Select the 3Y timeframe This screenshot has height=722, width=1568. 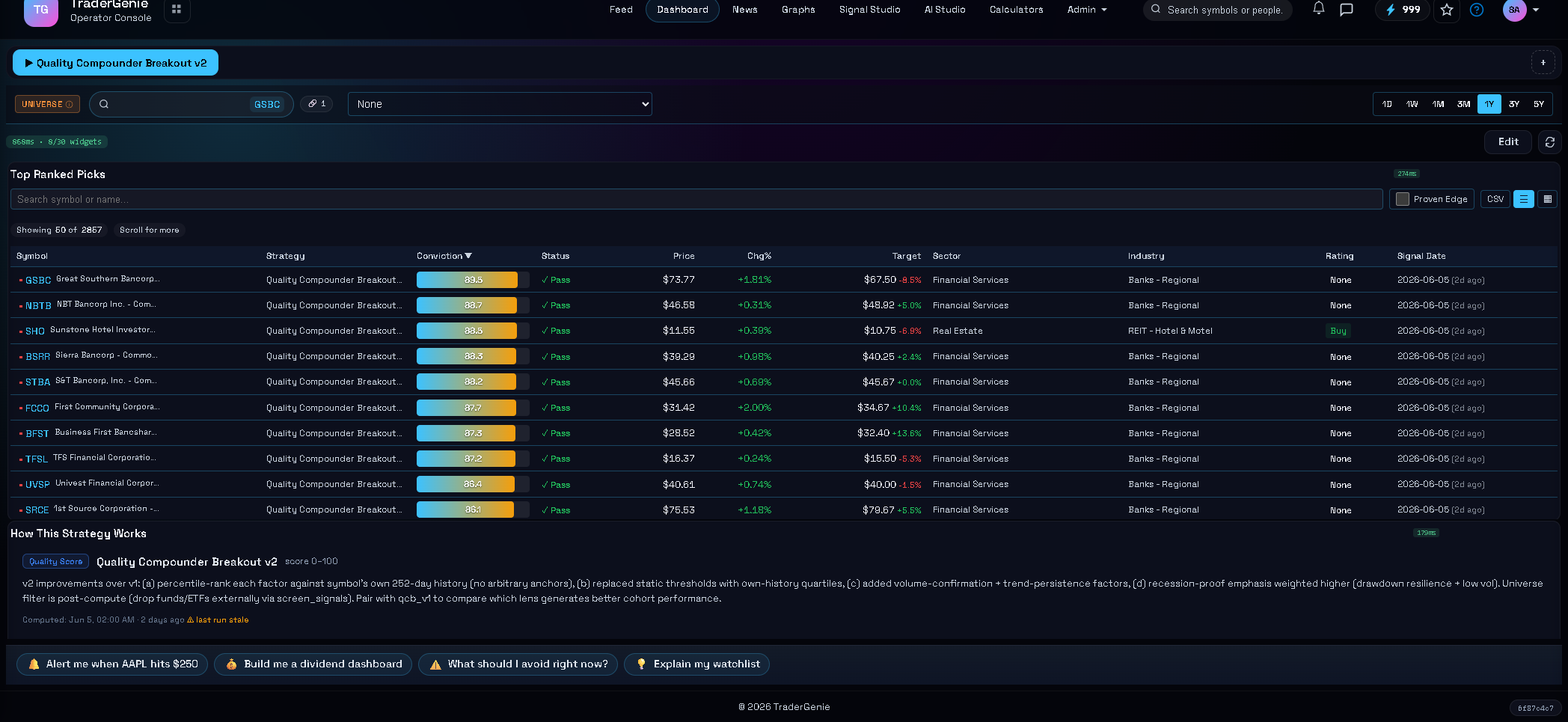(1514, 104)
